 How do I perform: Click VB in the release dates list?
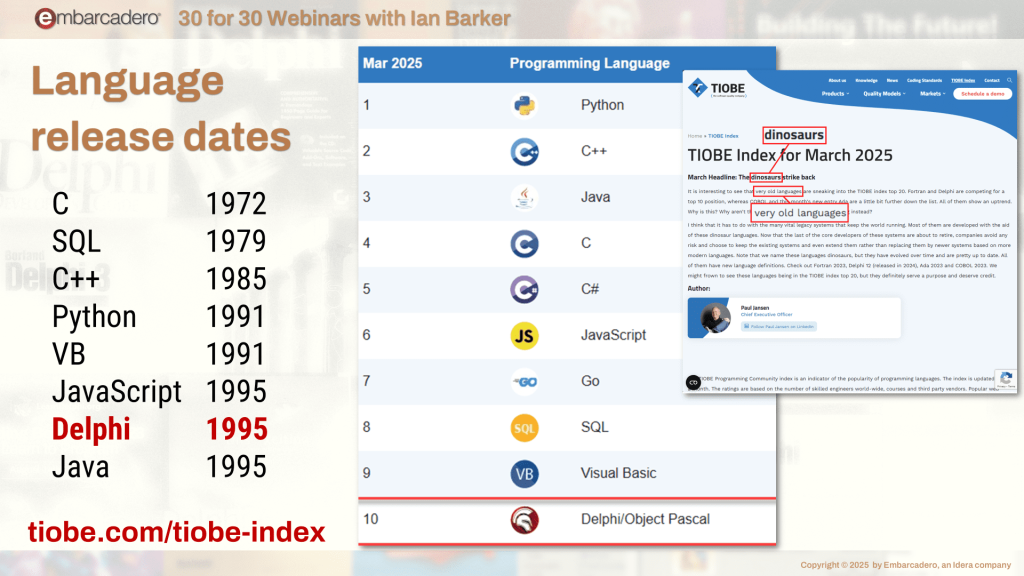(69, 355)
